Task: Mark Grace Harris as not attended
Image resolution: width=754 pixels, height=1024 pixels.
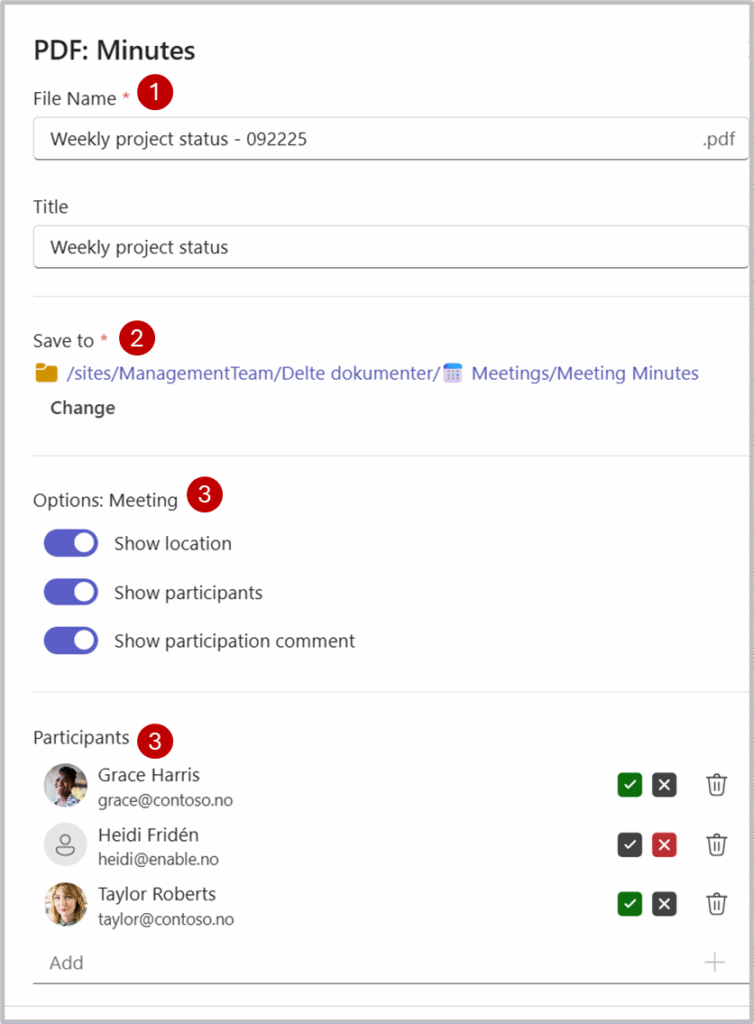Action: 664,785
